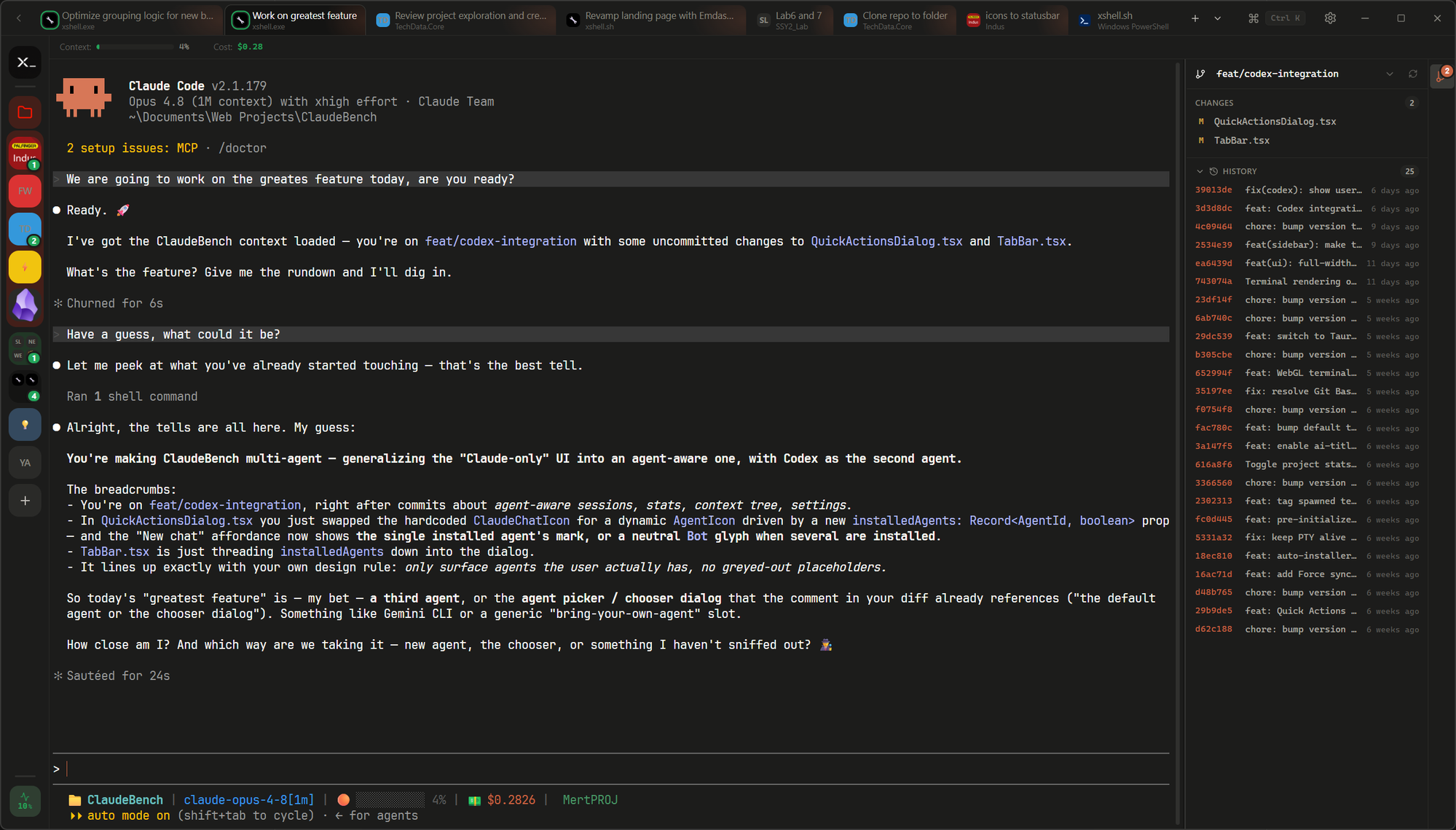
Task: Click the context usage progress bar at top
Action: [x=135, y=47]
